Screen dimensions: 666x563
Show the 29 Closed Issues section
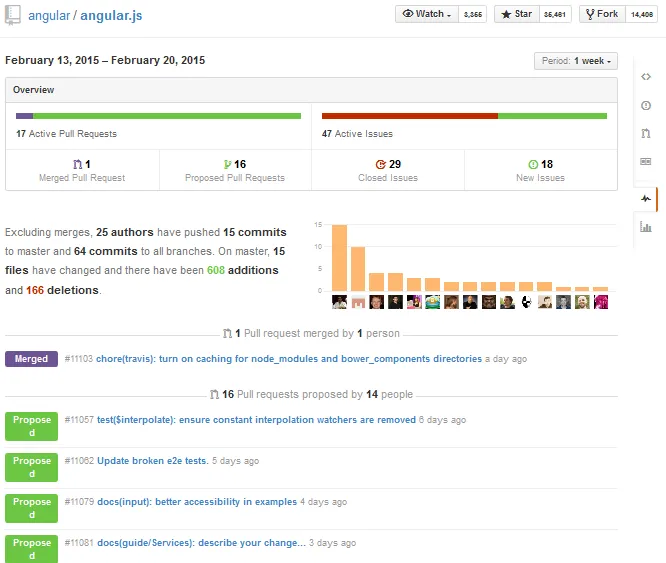tap(388, 170)
